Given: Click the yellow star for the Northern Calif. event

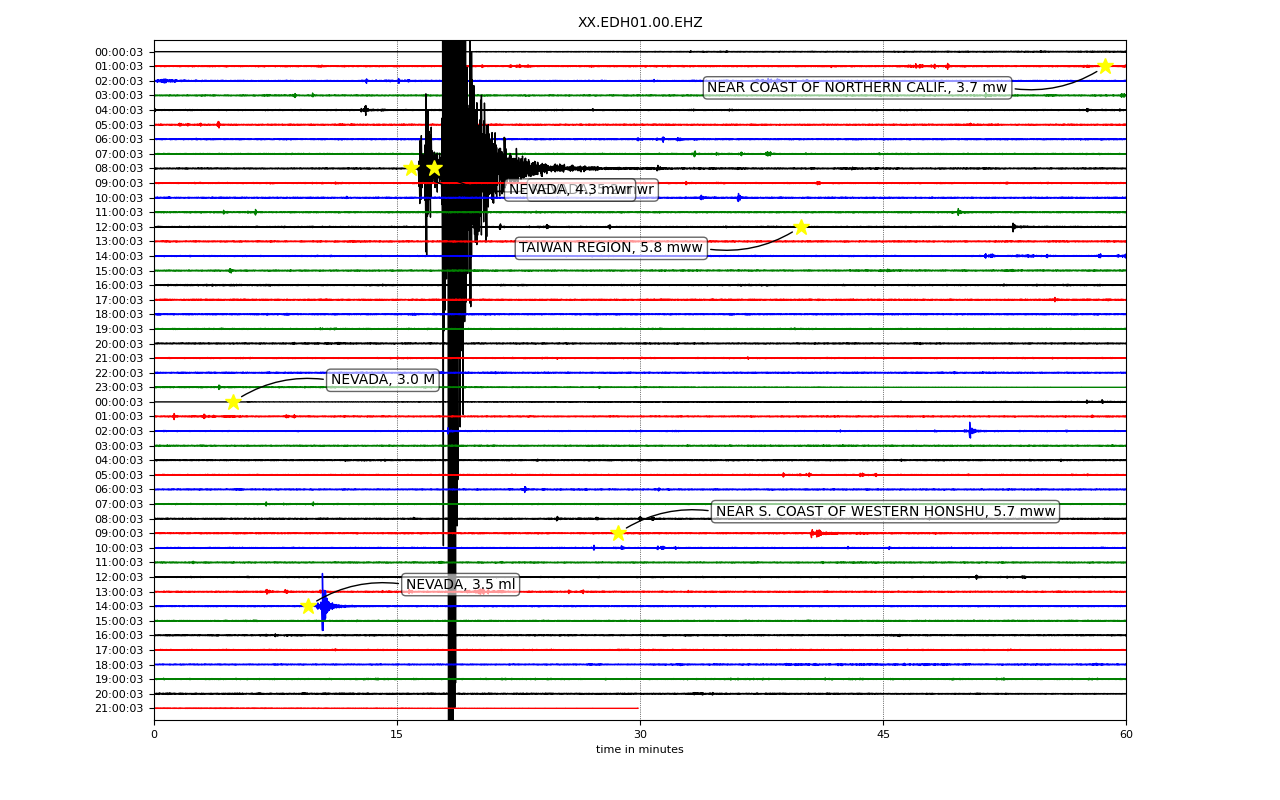Looking at the screenshot, I should click(1105, 66).
